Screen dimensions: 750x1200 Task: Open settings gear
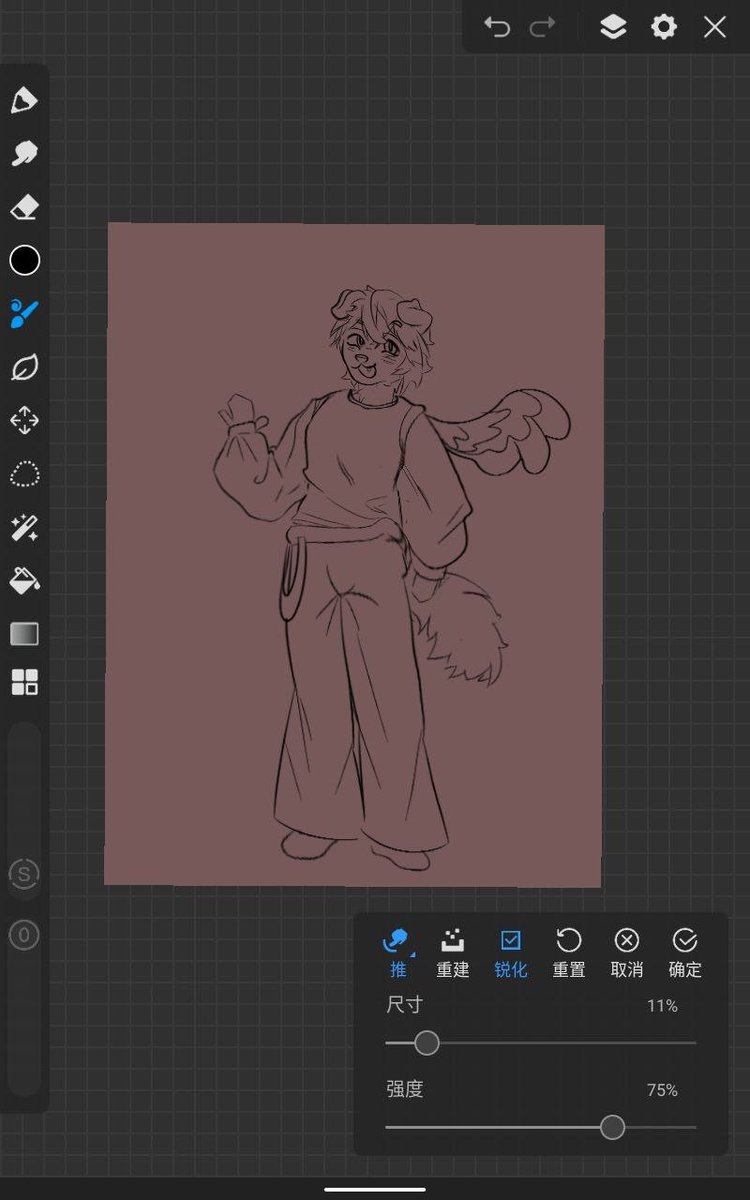tap(664, 27)
